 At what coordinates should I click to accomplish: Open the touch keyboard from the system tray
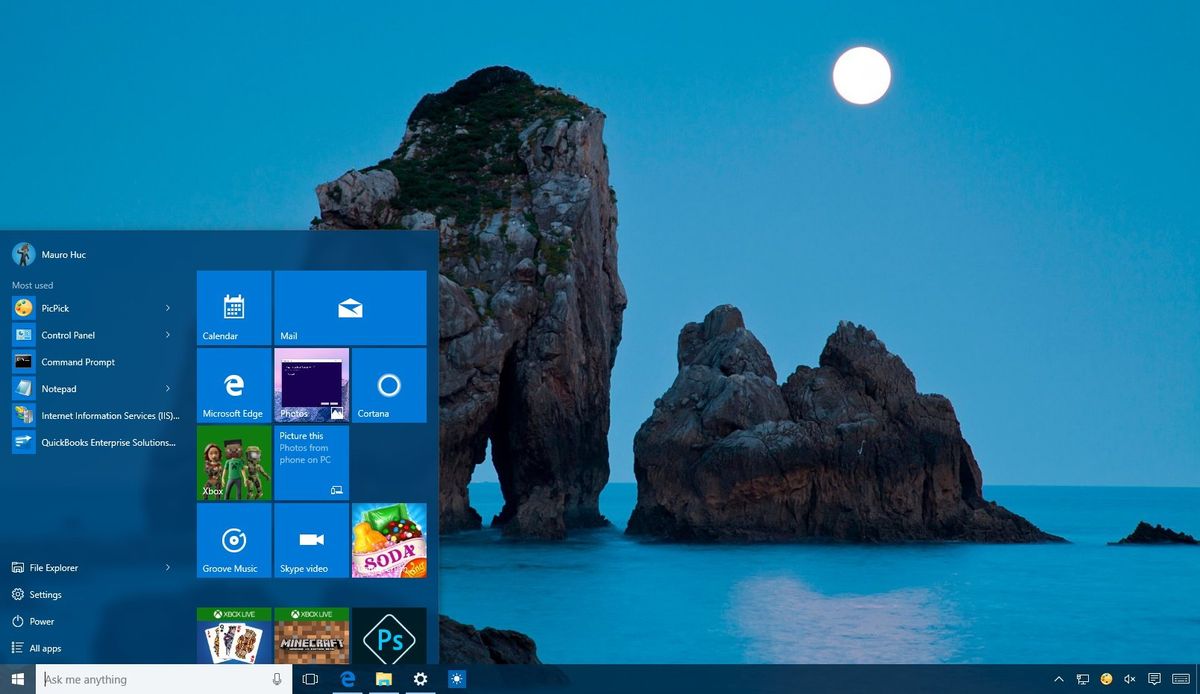(1180, 679)
